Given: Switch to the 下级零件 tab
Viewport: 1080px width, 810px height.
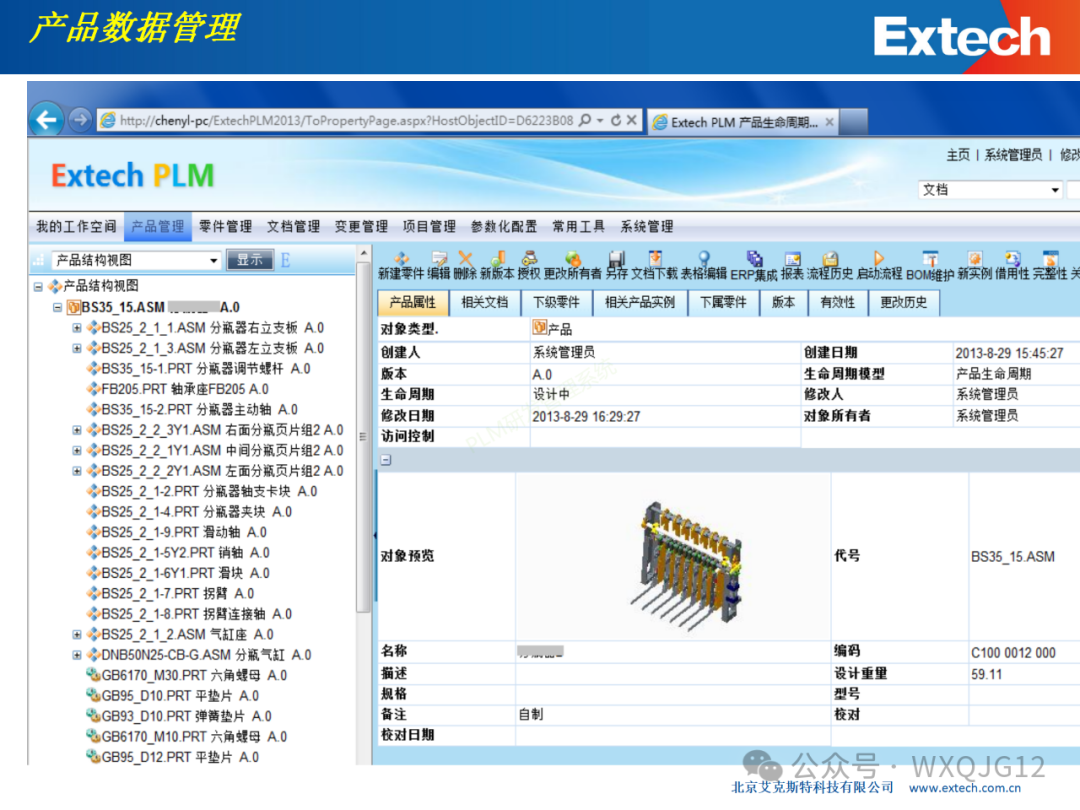Looking at the screenshot, I should (556, 302).
